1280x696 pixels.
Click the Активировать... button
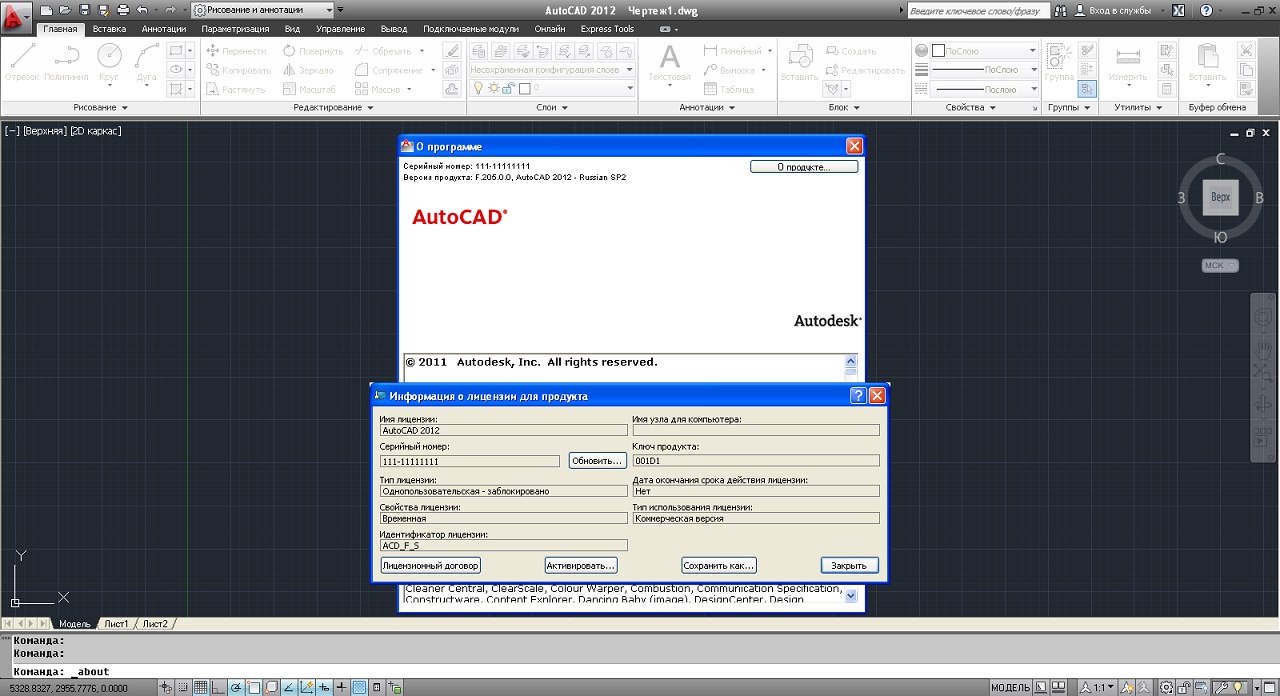581,565
